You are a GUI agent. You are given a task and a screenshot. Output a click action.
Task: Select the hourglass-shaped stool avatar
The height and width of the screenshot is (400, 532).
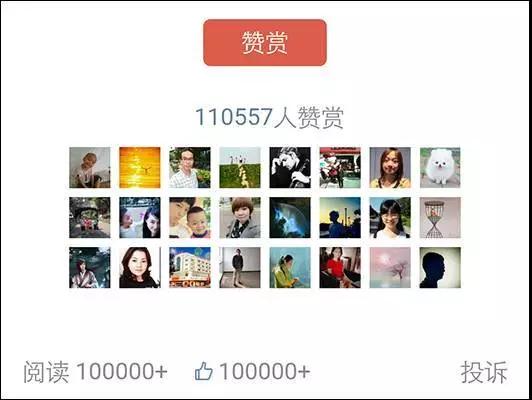(x=440, y=217)
